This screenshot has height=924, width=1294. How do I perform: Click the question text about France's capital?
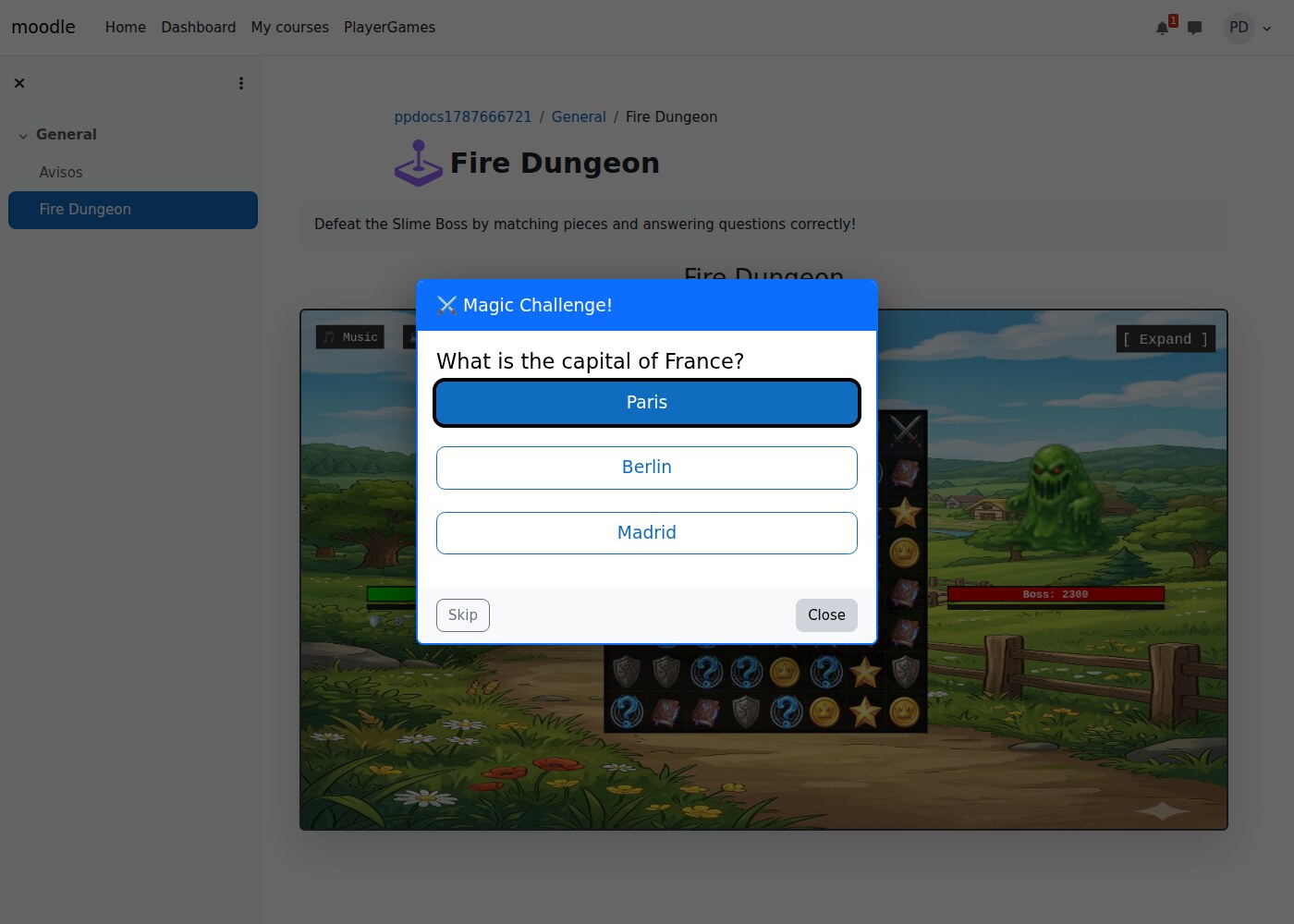591,361
